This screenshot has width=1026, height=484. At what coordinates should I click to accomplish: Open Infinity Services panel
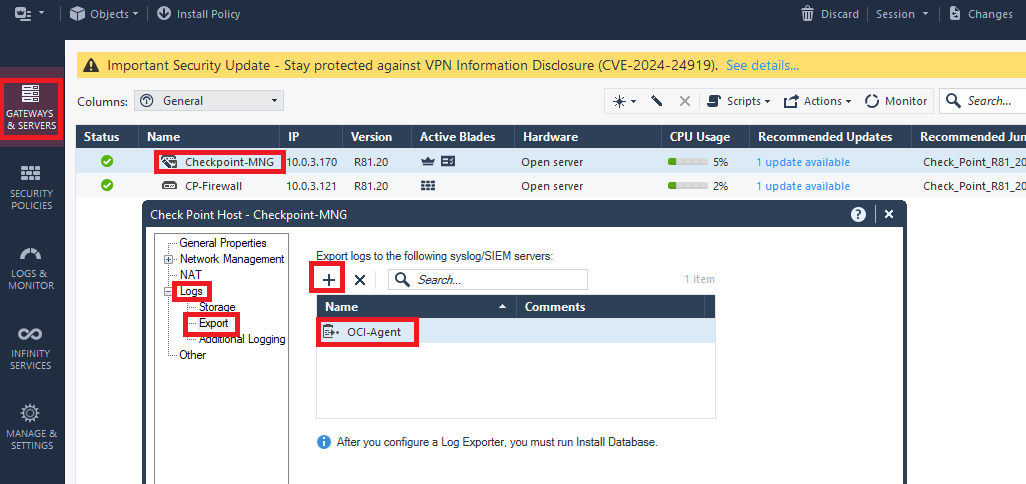click(x=31, y=347)
